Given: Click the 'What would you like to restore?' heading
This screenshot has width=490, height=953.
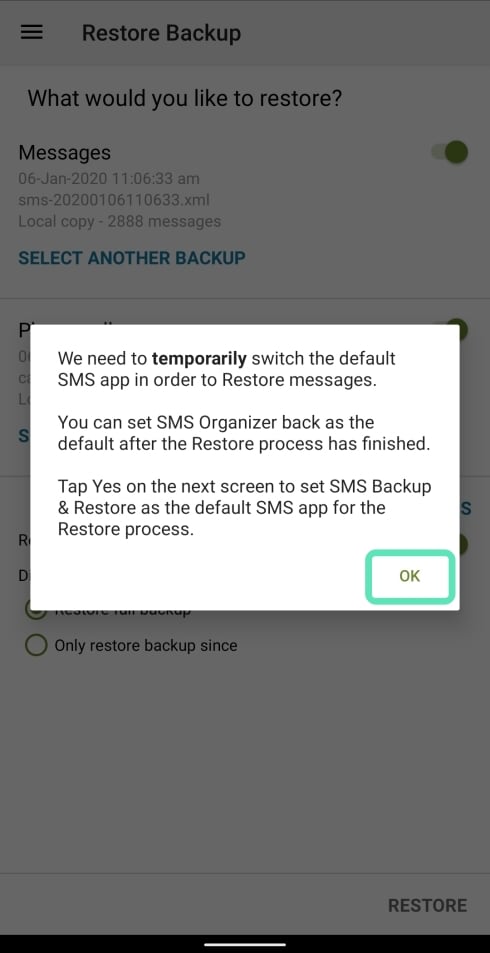Looking at the screenshot, I should click(185, 98).
